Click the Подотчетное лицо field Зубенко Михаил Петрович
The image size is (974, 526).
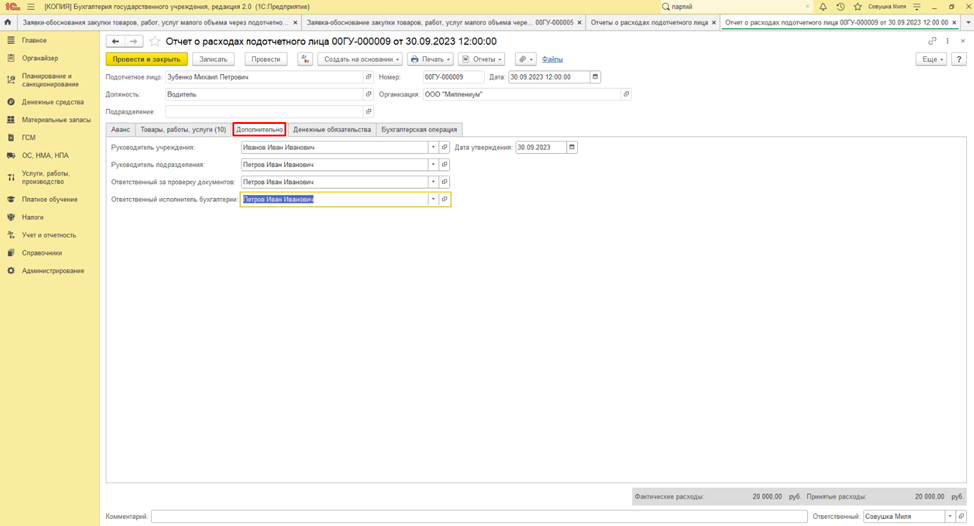(264, 77)
